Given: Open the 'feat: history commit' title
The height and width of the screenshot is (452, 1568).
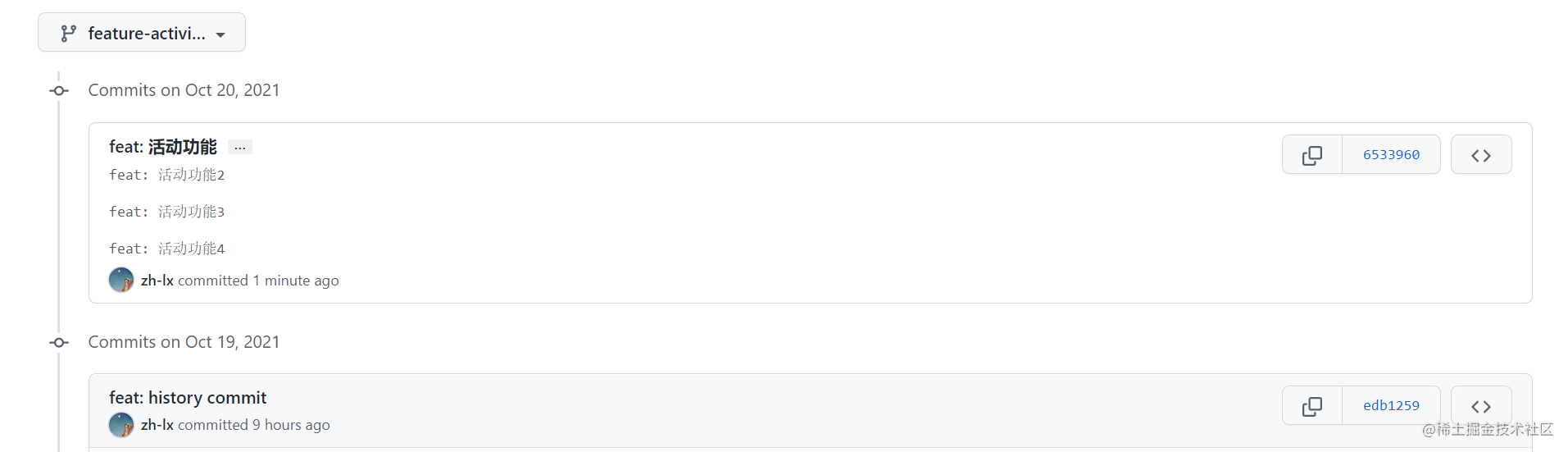Looking at the screenshot, I should (x=188, y=398).
